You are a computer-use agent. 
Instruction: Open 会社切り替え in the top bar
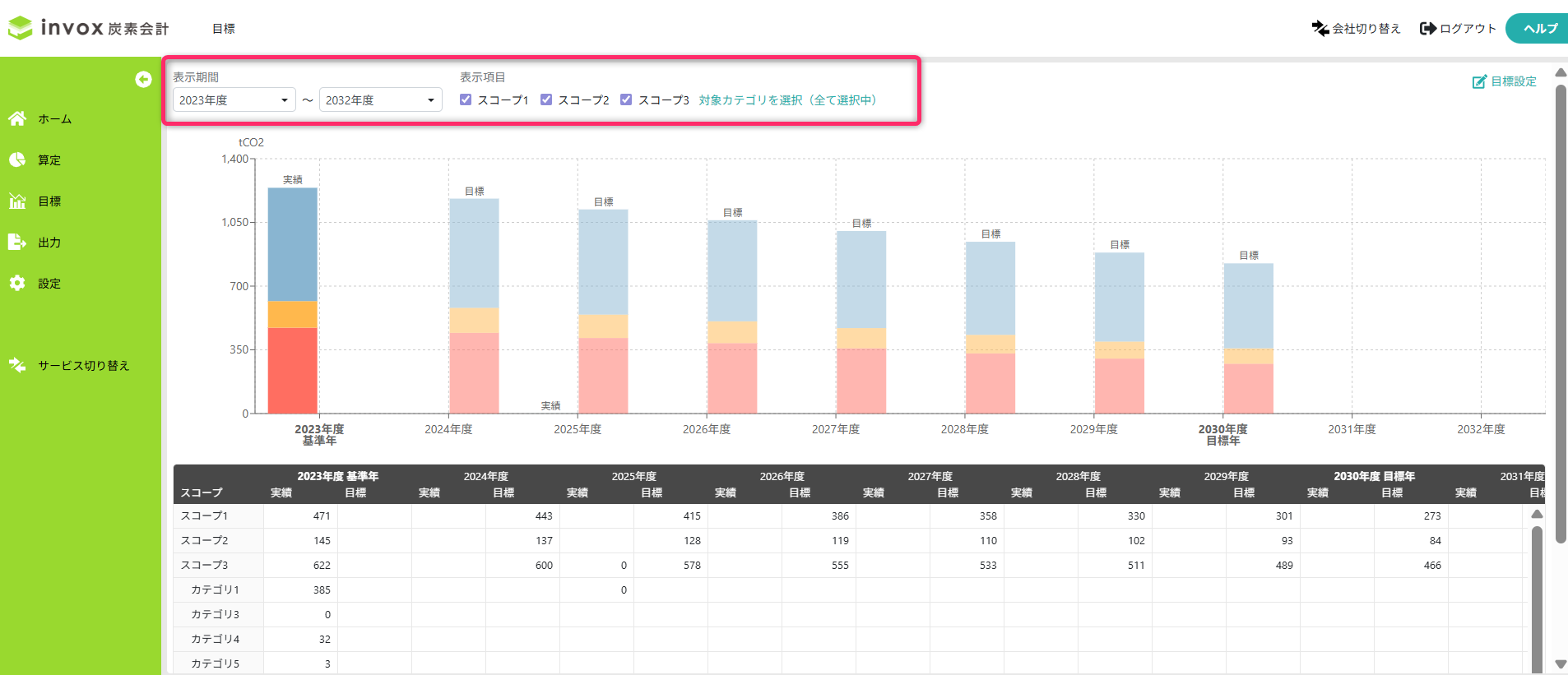click(1356, 29)
